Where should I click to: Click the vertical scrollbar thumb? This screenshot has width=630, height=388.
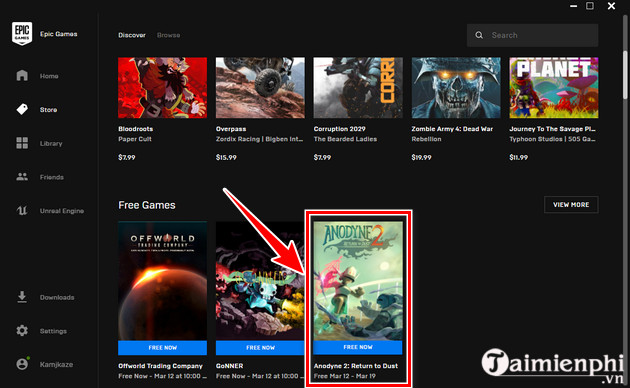(625, 75)
